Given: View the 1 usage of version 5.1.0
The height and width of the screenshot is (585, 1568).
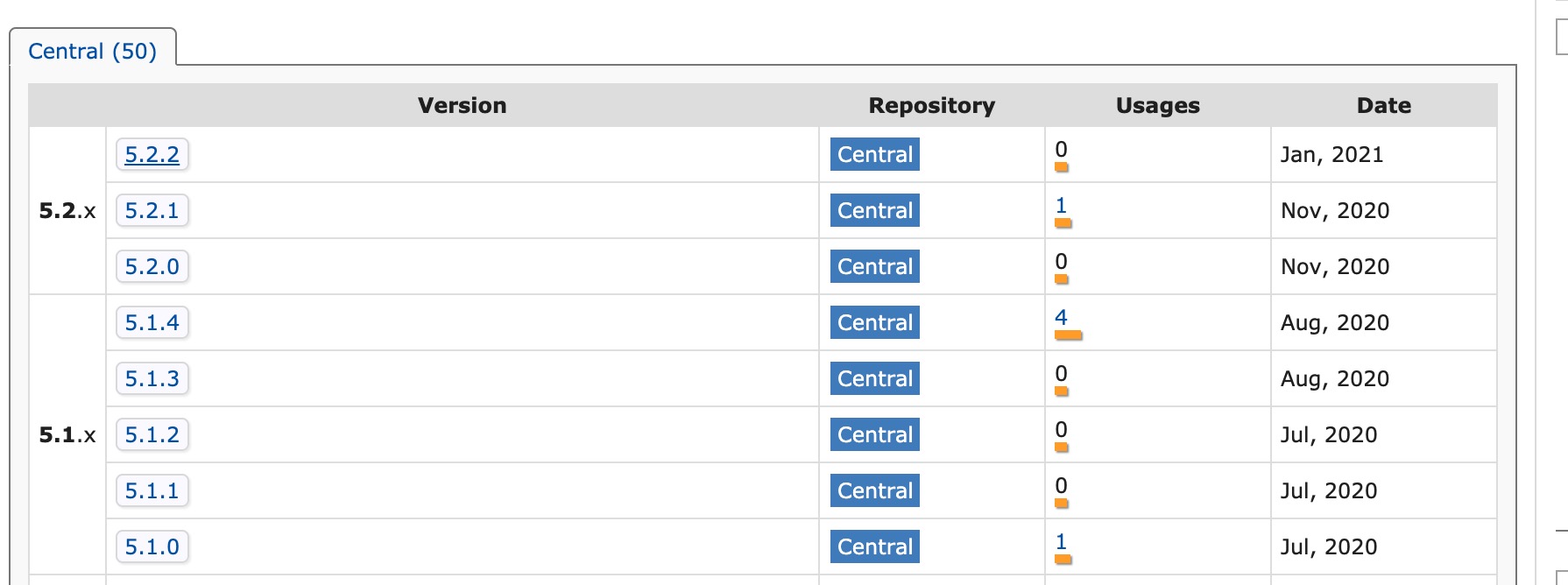Looking at the screenshot, I should coord(1061,541).
